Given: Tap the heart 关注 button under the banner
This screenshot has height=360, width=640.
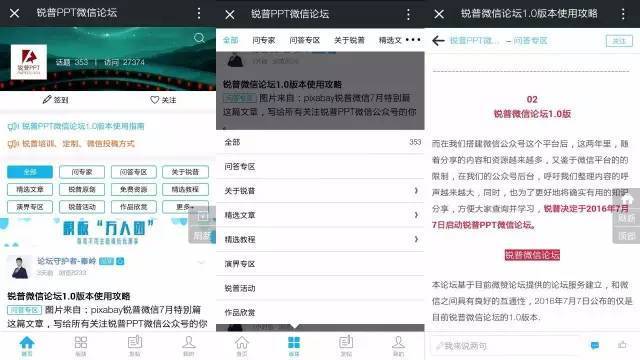Looking at the screenshot, I should [x=163, y=100].
